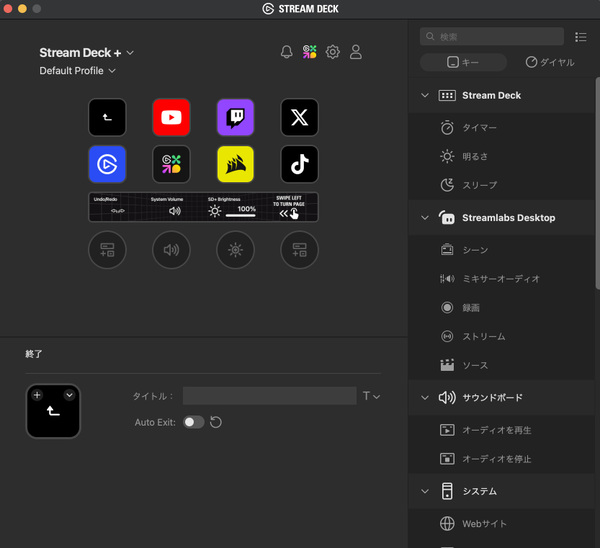Choose the シーン action
Image resolution: width=600 pixels, height=548 pixels.
(501, 250)
